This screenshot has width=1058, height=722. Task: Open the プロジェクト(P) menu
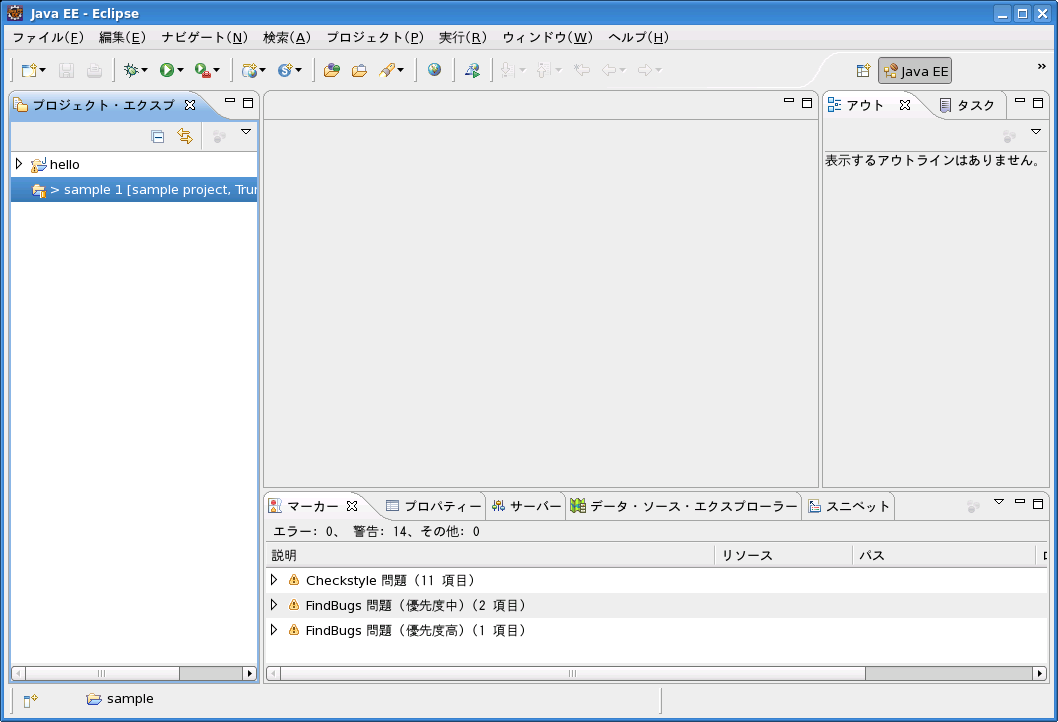tap(375, 37)
